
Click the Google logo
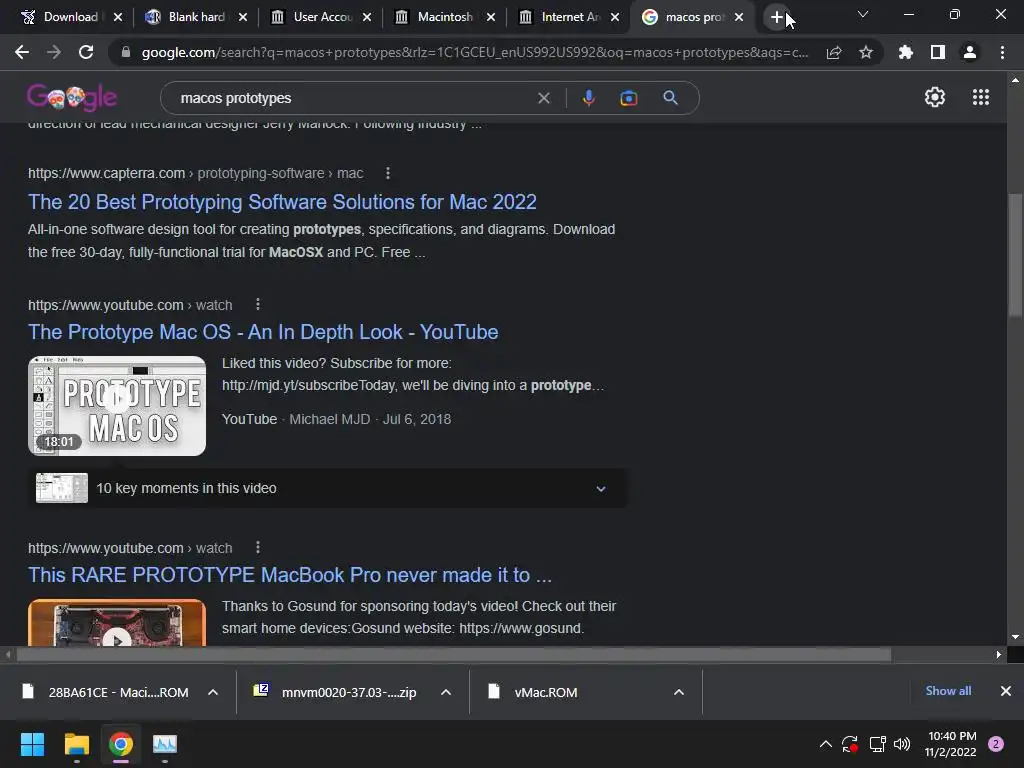[x=72, y=97]
